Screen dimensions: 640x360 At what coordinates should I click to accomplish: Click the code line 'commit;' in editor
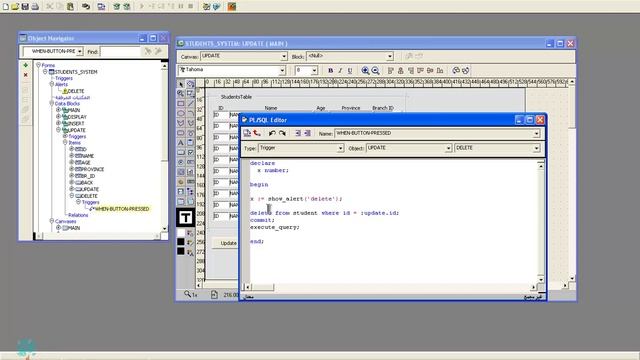262,220
